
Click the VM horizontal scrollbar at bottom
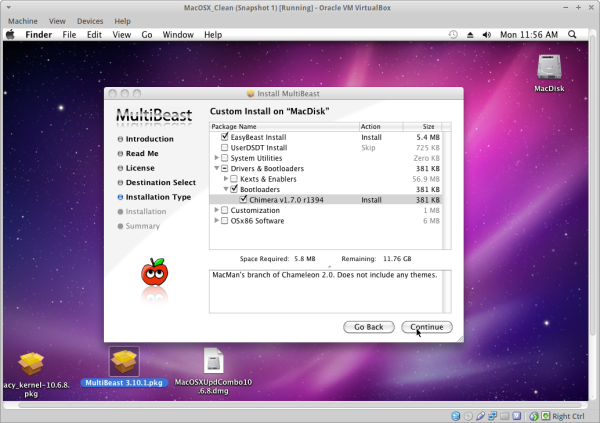[x=299, y=405]
